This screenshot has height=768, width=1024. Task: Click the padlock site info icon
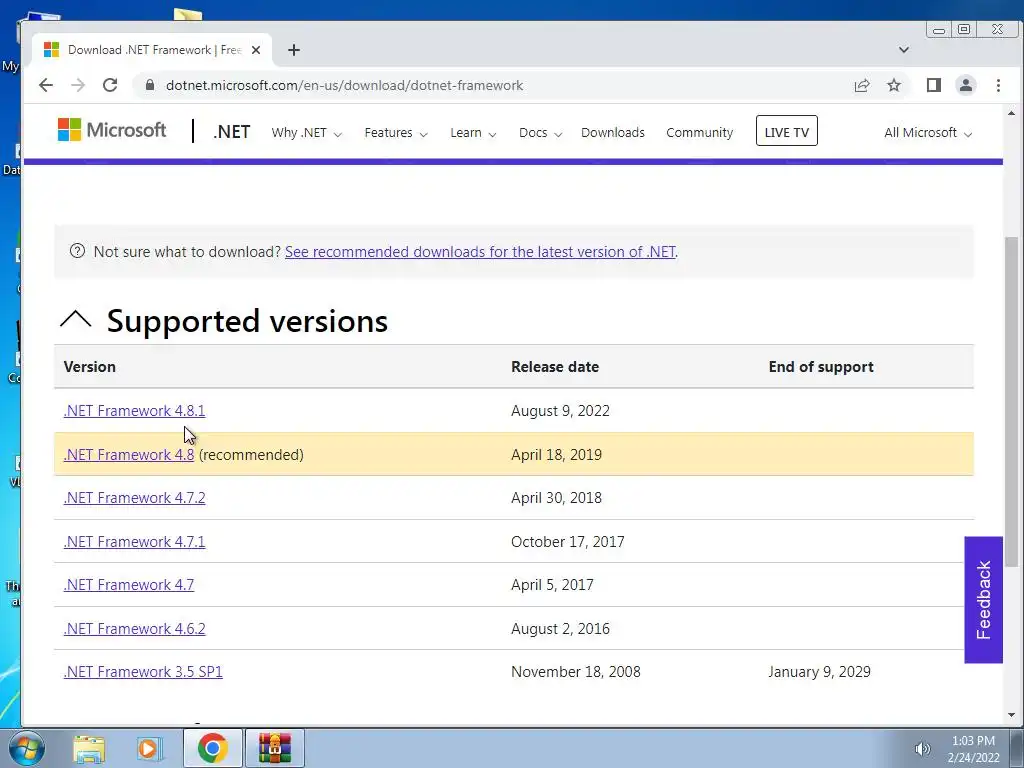coord(150,86)
